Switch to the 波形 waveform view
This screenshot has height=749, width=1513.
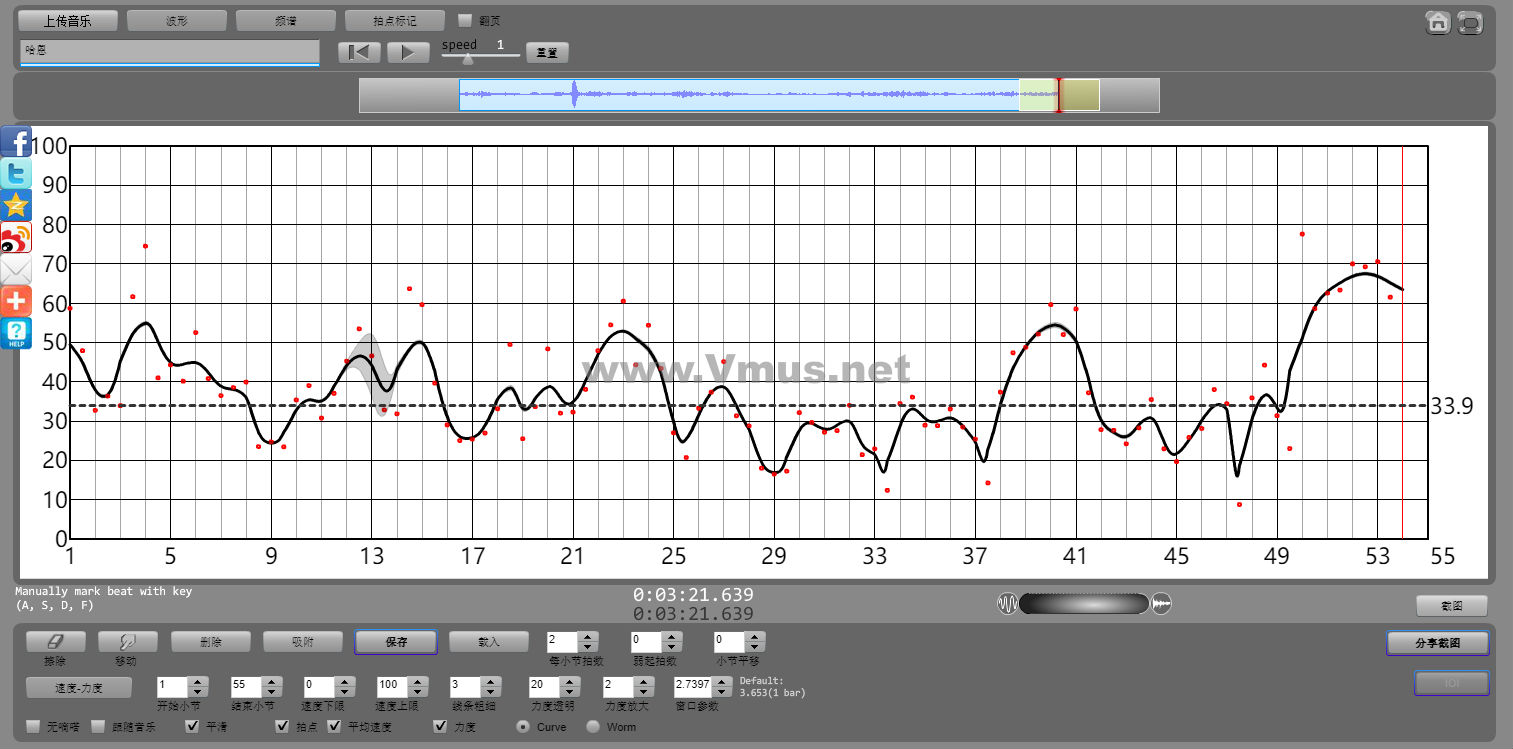177,20
